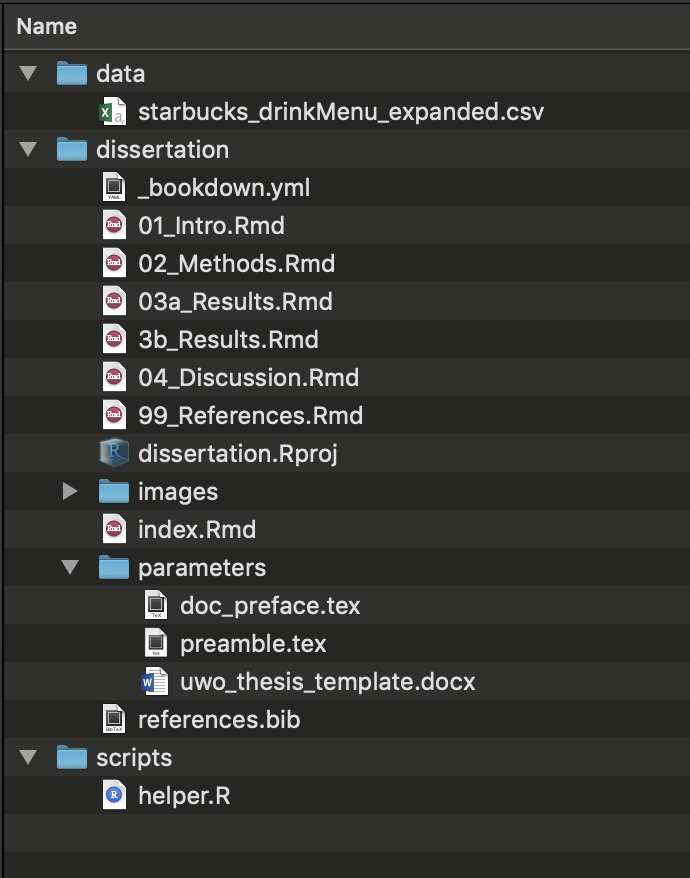This screenshot has width=690, height=878.
Task: Select the 99_References.Rmd file
Action: click(250, 415)
